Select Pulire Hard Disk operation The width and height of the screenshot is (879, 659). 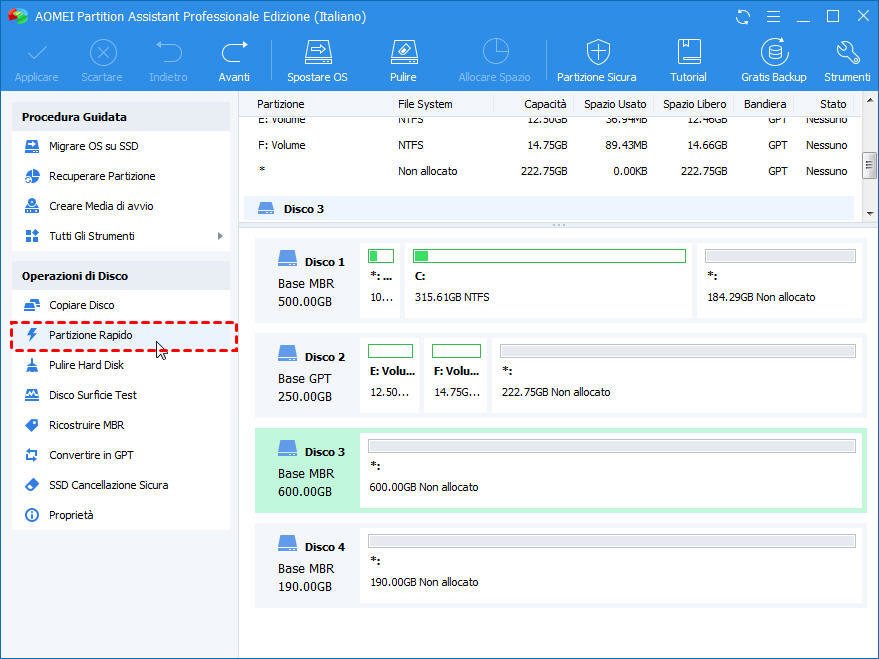(x=121, y=365)
